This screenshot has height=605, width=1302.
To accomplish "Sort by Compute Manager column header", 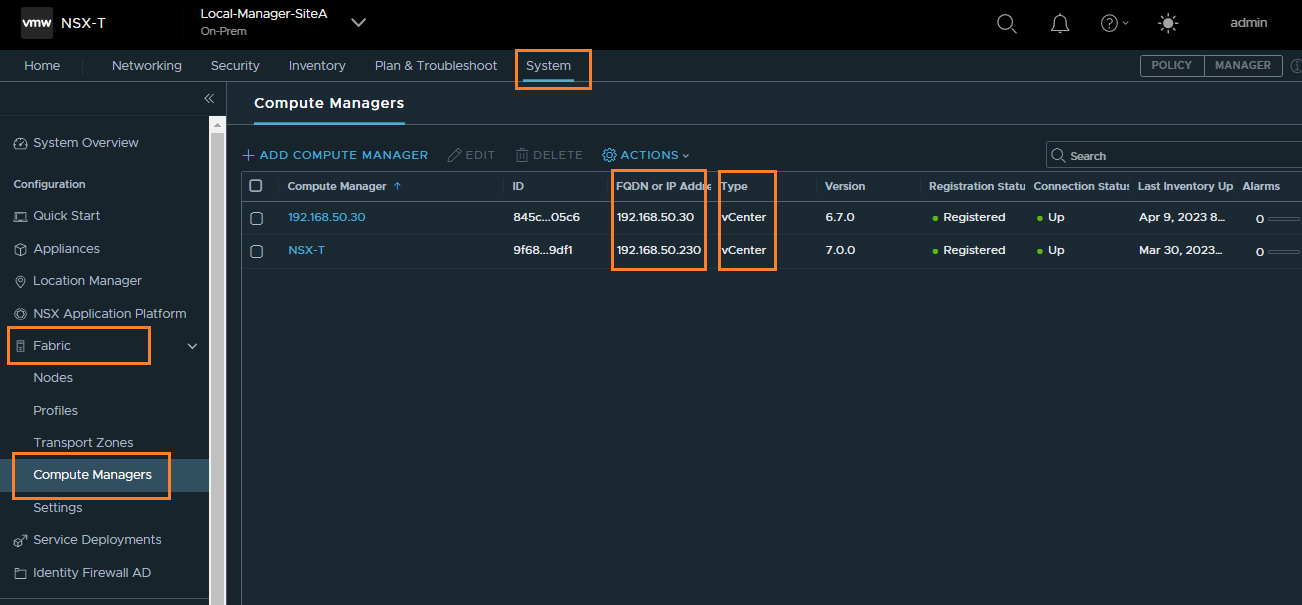I will (x=337, y=186).
